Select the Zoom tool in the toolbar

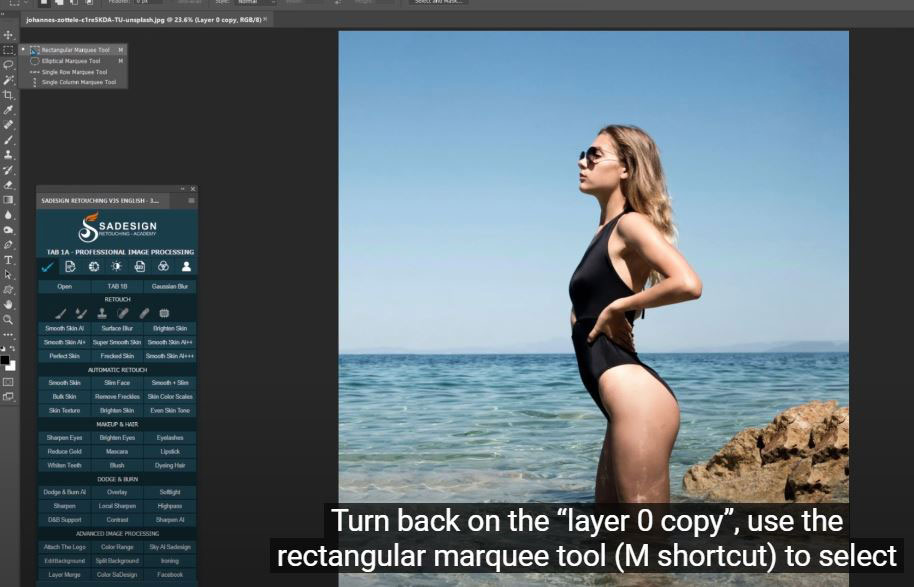click(x=8, y=319)
